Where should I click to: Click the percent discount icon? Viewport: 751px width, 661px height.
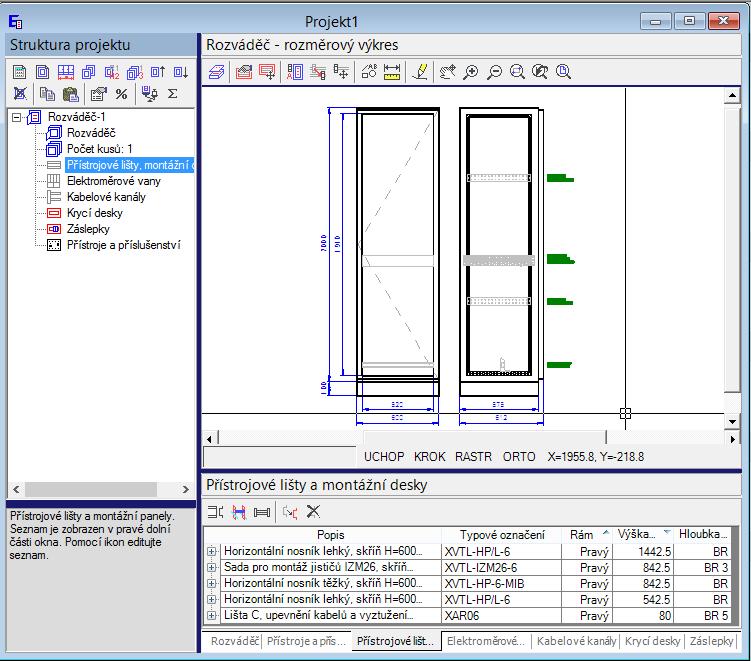point(121,94)
